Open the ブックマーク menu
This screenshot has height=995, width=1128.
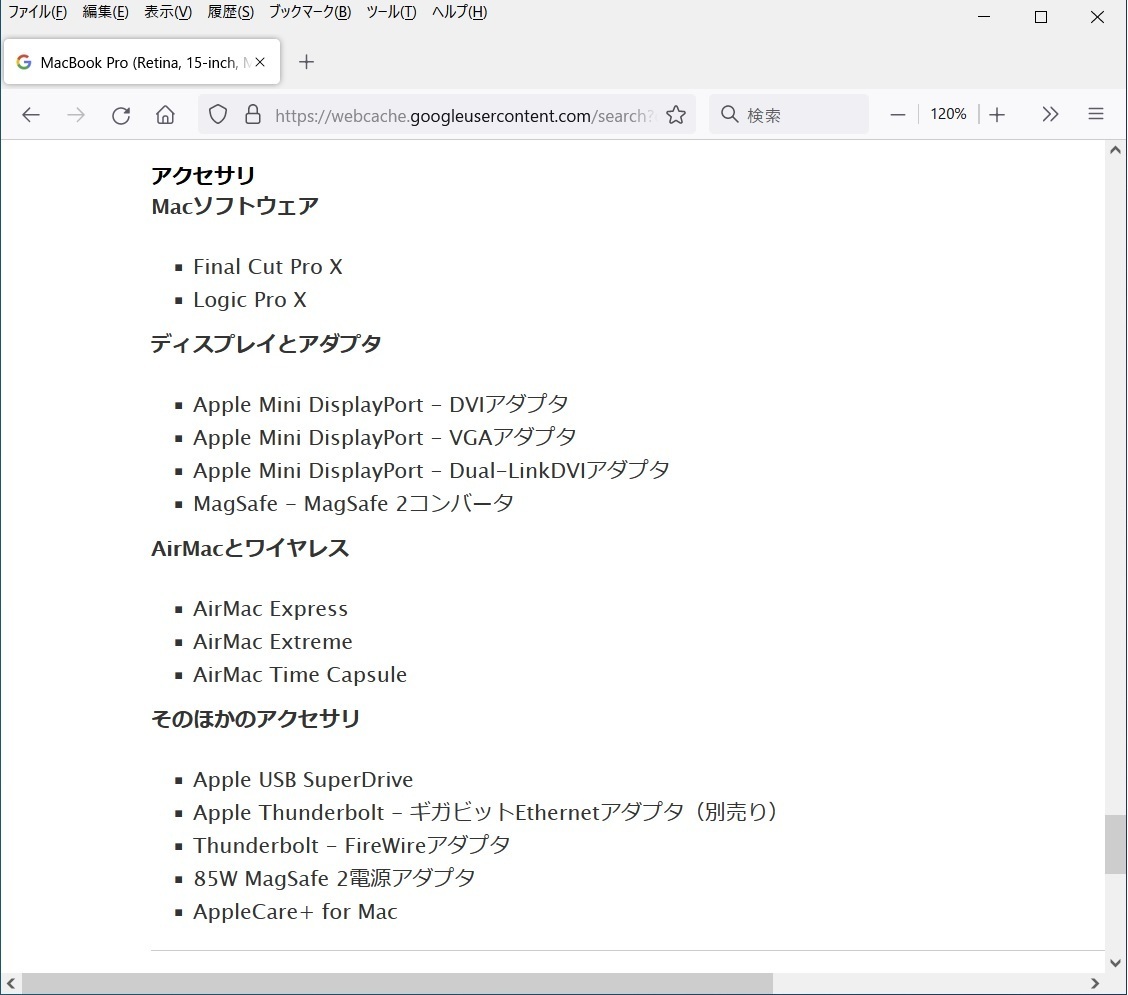(309, 12)
